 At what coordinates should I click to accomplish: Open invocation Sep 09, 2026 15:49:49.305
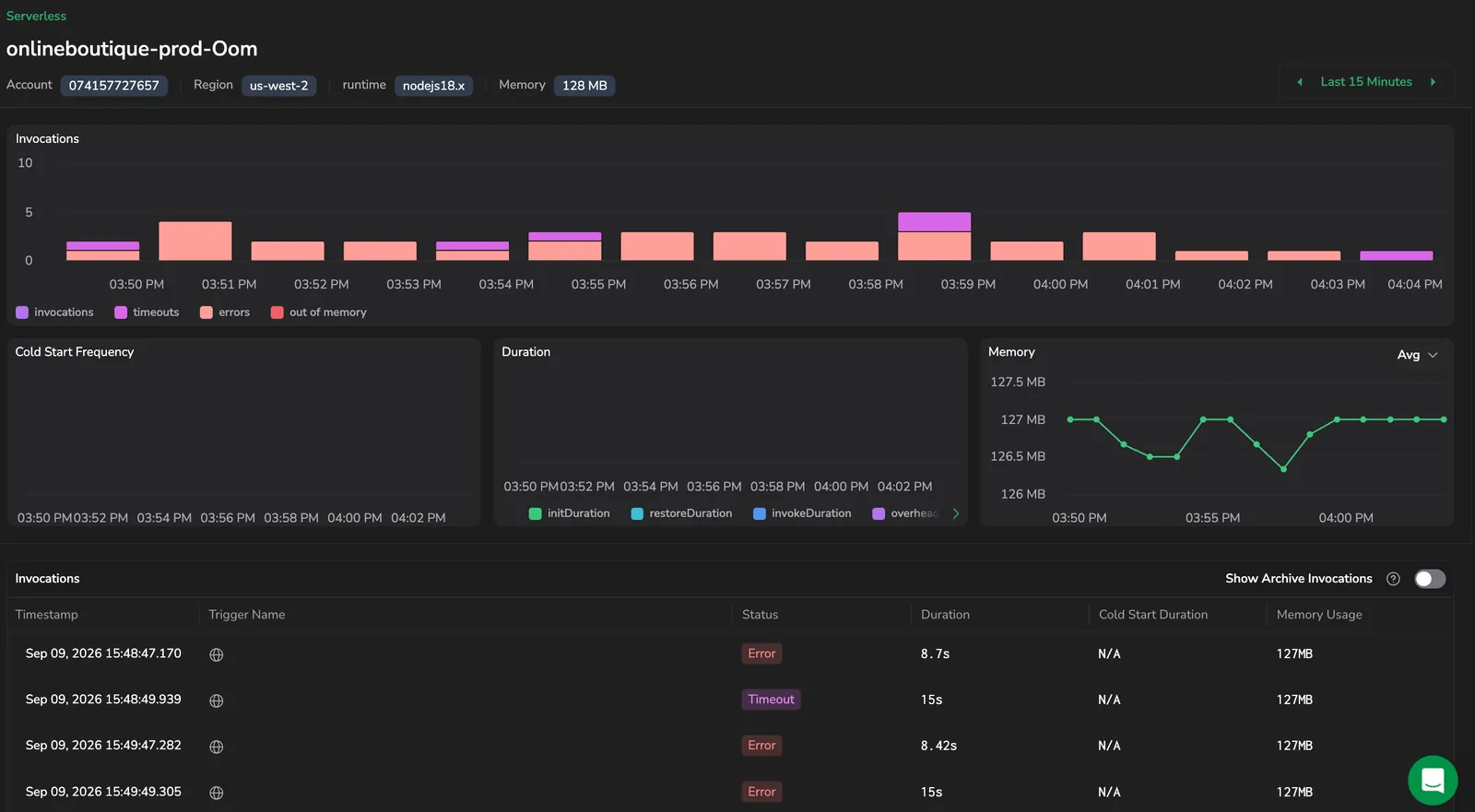tap(103, 792)
